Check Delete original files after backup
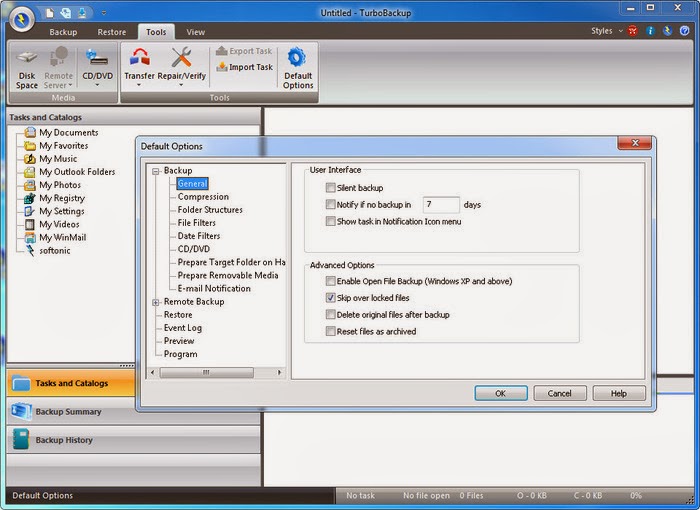Viewport: 700px width, 510px height. (330, 314)
